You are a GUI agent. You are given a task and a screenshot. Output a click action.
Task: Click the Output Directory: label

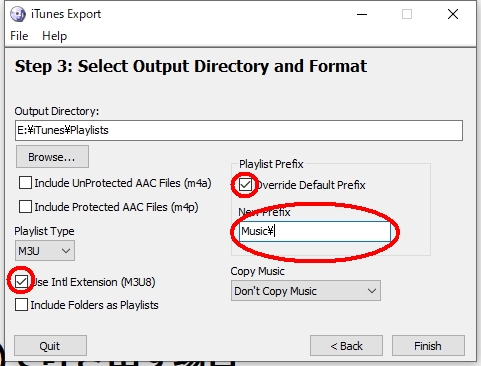coord(57,111)
